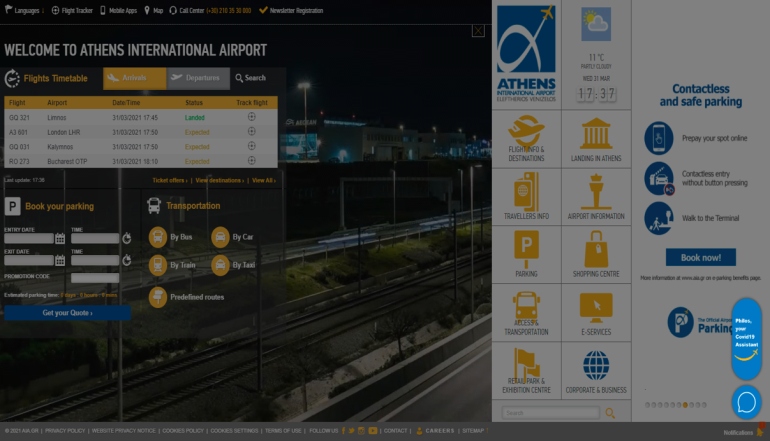Viewport: 770px width, 441px height.
Task: Click the promotion code input field
Action: pos(95,278)
